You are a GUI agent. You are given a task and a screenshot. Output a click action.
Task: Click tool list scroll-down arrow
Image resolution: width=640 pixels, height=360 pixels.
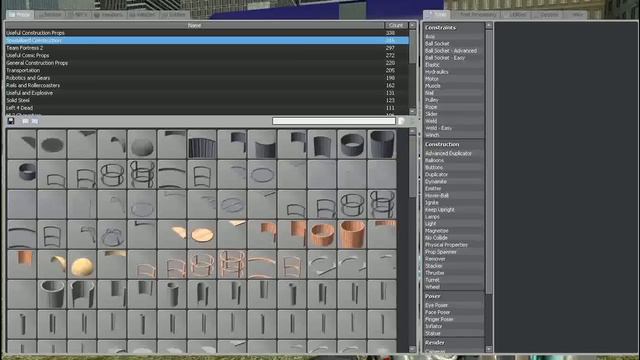pos(489,349)
